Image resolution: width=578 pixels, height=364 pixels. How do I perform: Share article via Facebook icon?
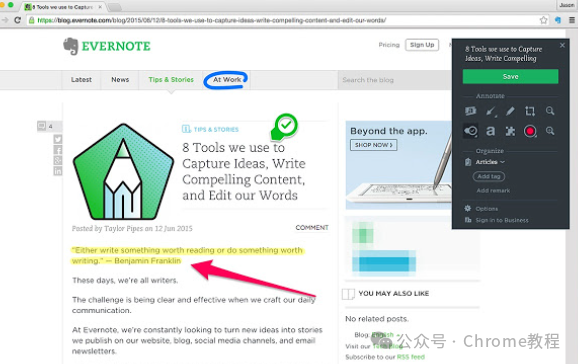58,150
